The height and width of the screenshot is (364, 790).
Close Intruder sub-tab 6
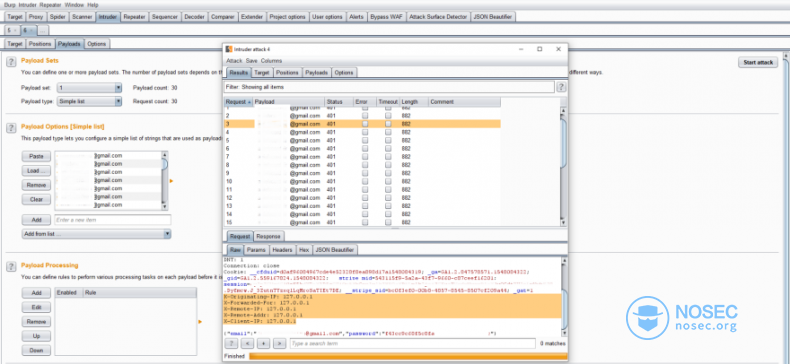(31, 30)
